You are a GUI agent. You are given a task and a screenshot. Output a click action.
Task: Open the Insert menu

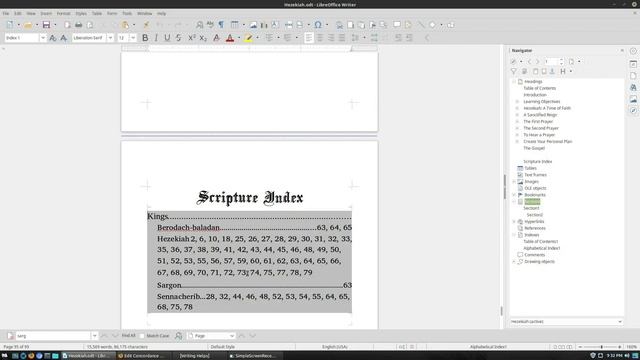click(x=46, y=13)
